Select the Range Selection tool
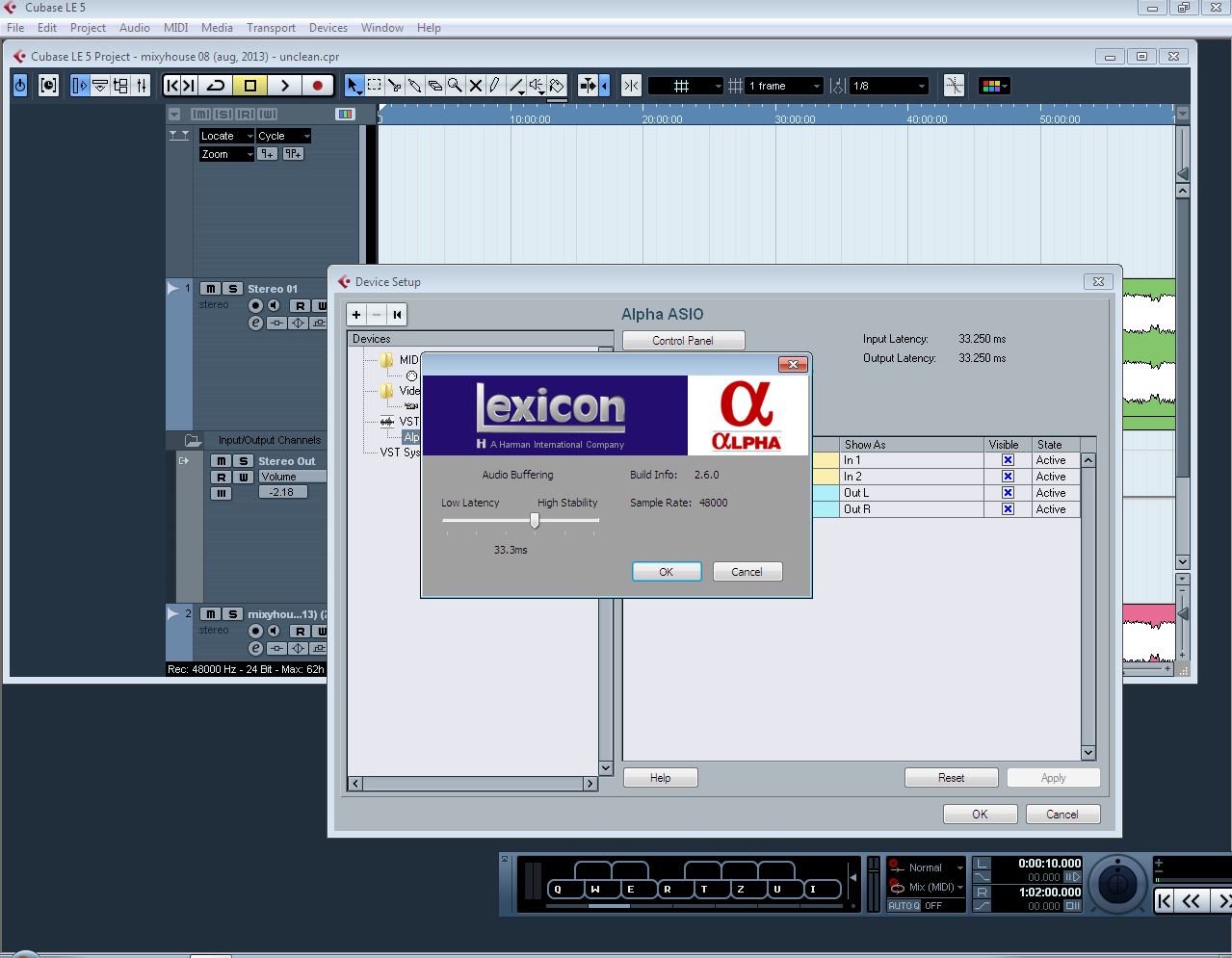 pos(374,86)
